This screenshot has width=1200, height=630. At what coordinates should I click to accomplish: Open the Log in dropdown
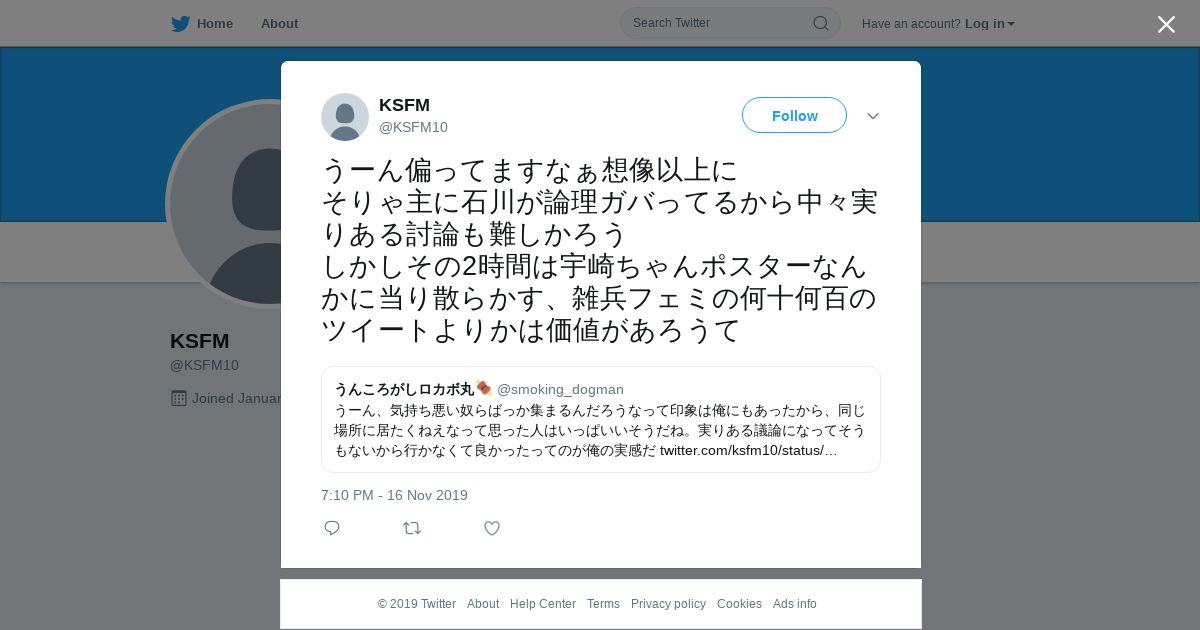pyautogui.click(x=989, y=24)
